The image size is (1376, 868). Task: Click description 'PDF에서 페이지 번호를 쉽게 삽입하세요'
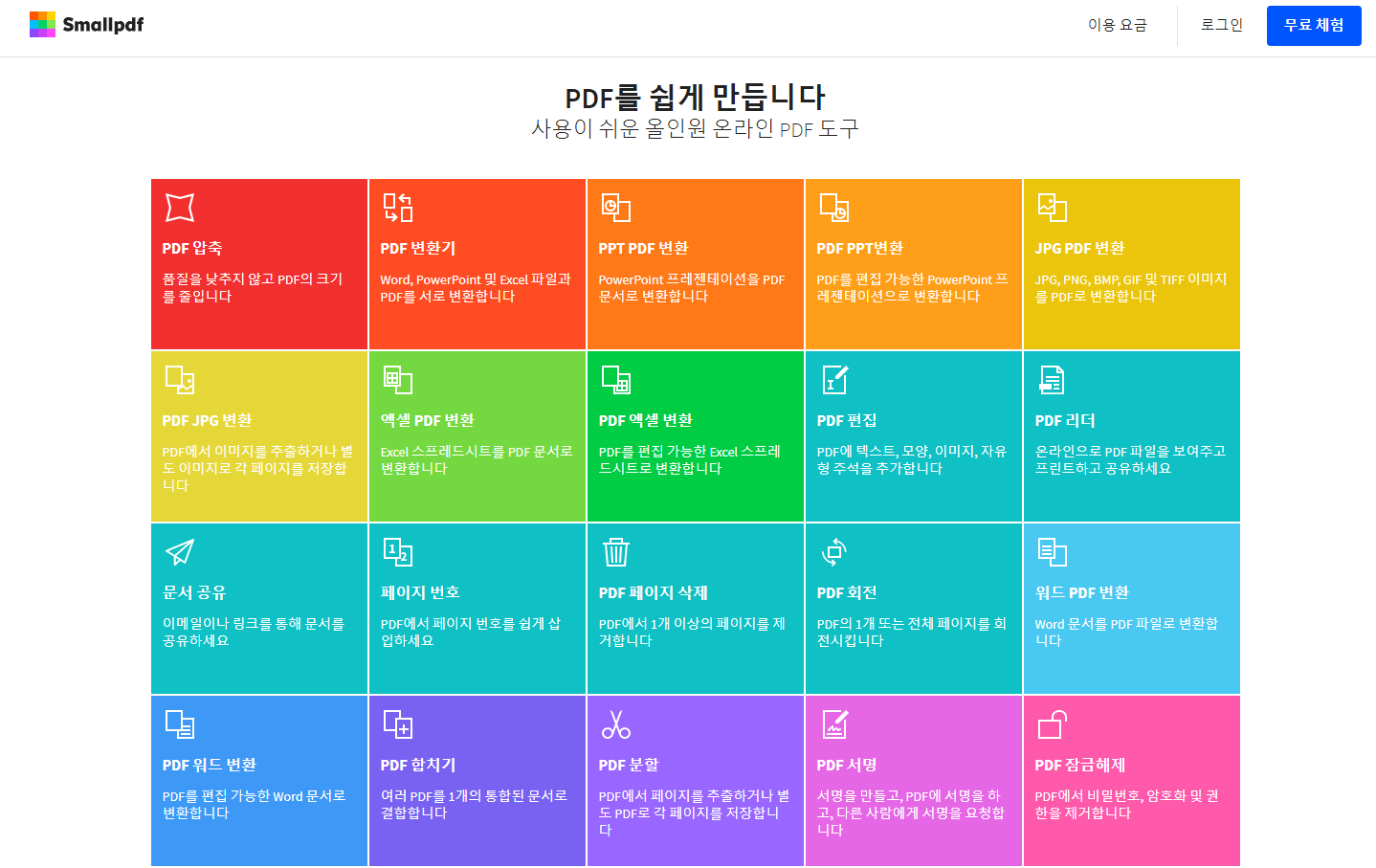click(x=471, y=633)
